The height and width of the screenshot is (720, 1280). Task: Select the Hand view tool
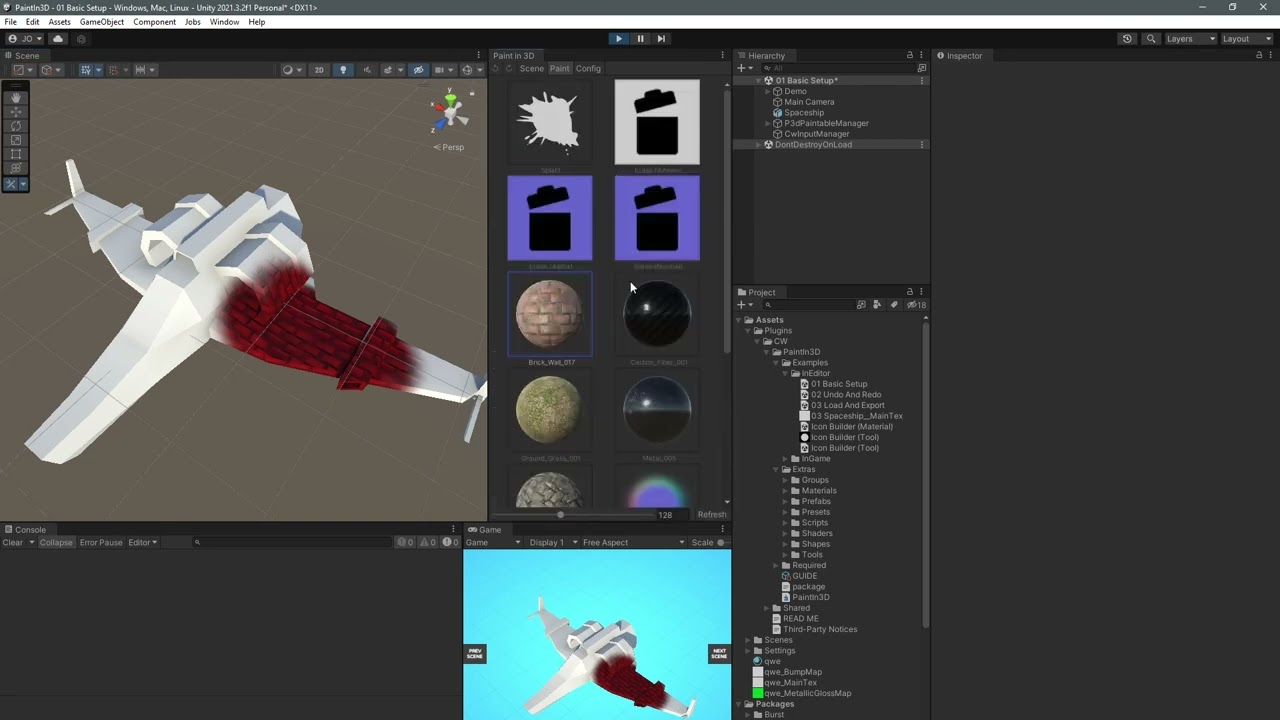click(x=15, y=98)
